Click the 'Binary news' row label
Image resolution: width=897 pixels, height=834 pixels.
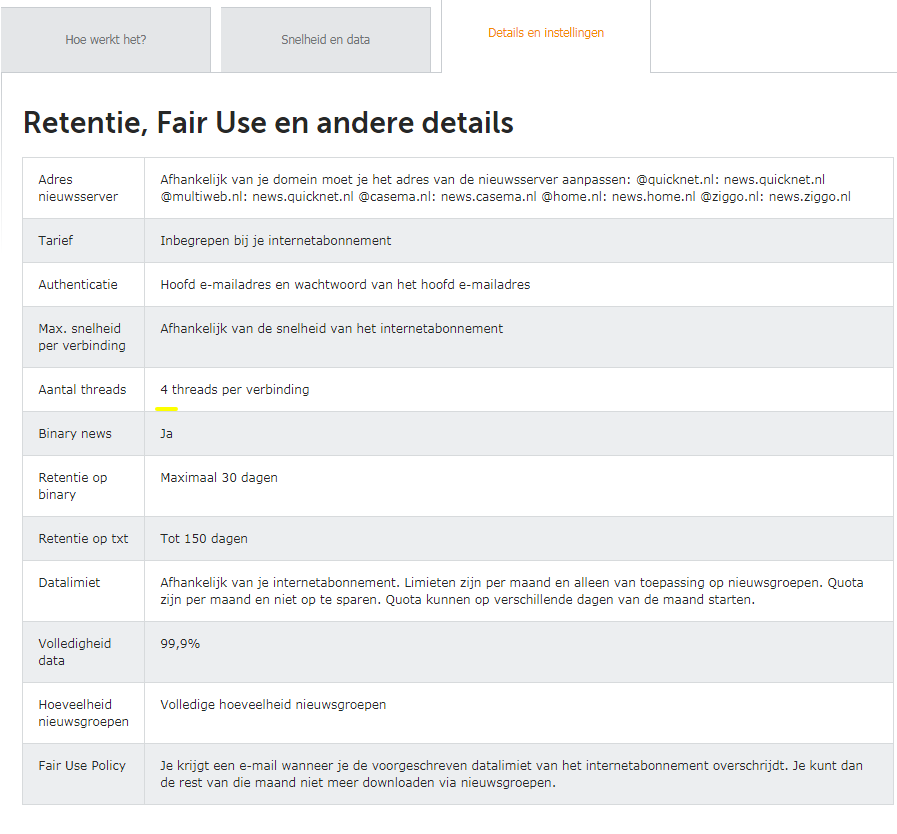pyautogui.click(x=75, y=434)
